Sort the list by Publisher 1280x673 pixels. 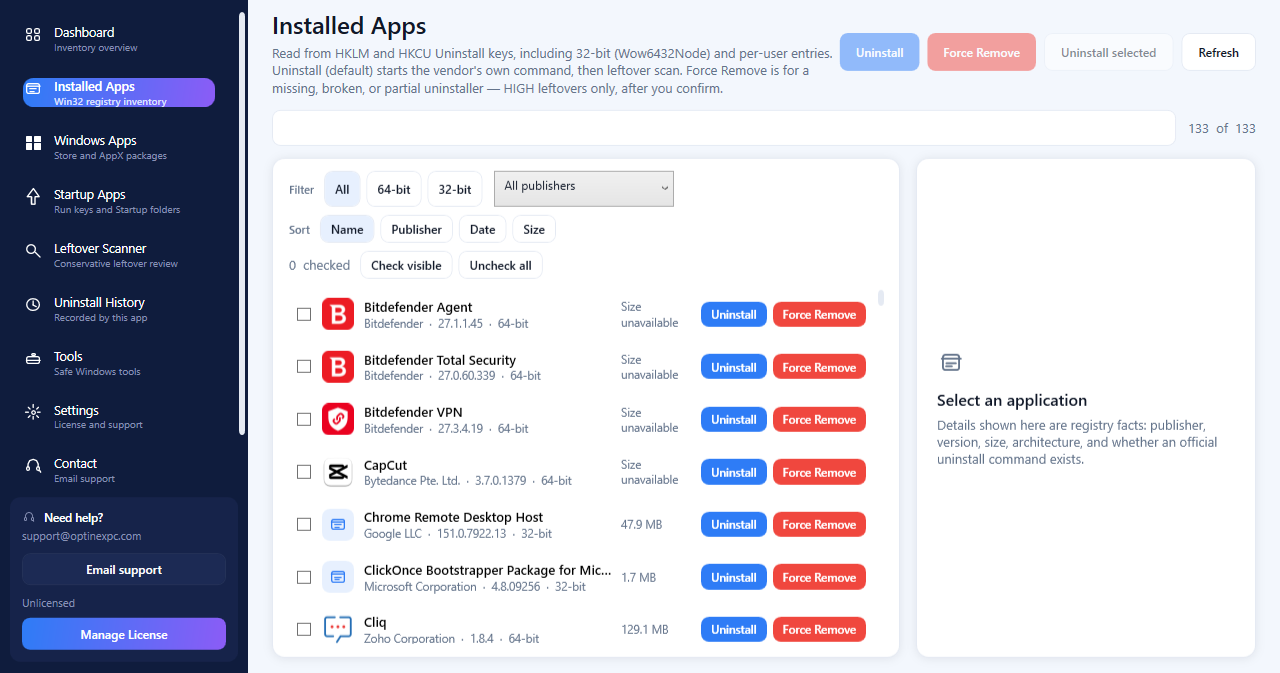(417, 229)
